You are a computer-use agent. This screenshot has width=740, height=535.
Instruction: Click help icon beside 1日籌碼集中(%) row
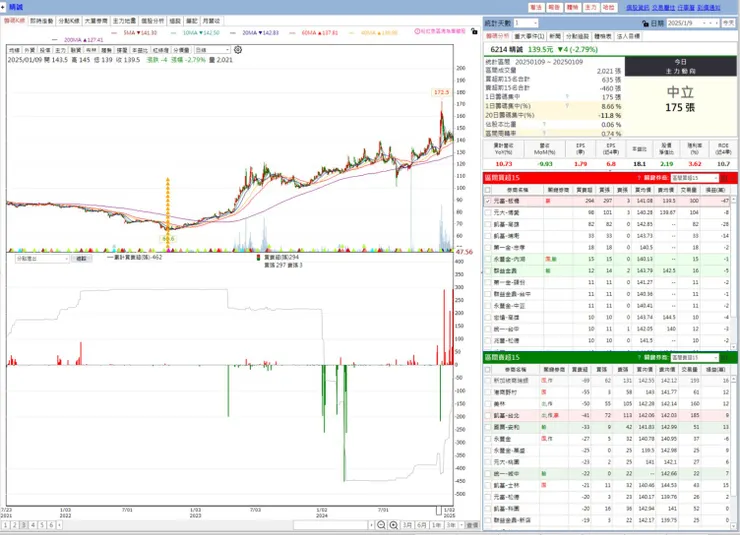click(x=567, y=106)
